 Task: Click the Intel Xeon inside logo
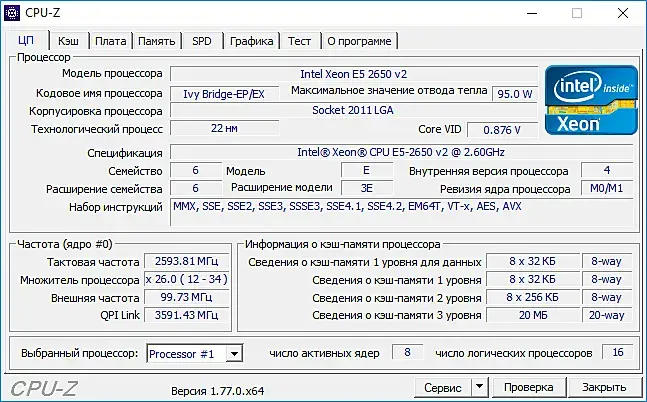[x=591, y=100]
